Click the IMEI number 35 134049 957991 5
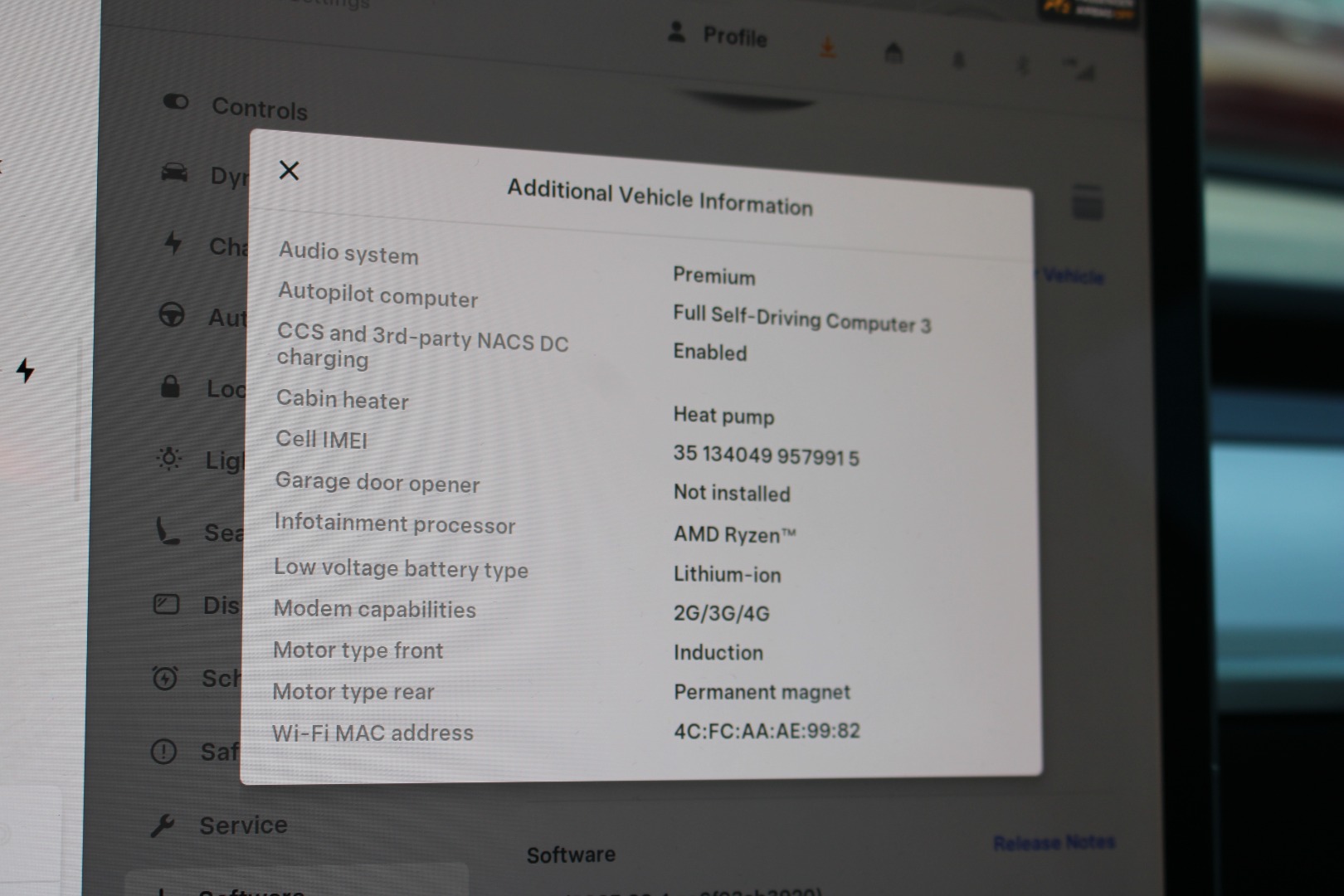This screenshot has height=896, width=1344. point(766,455)
